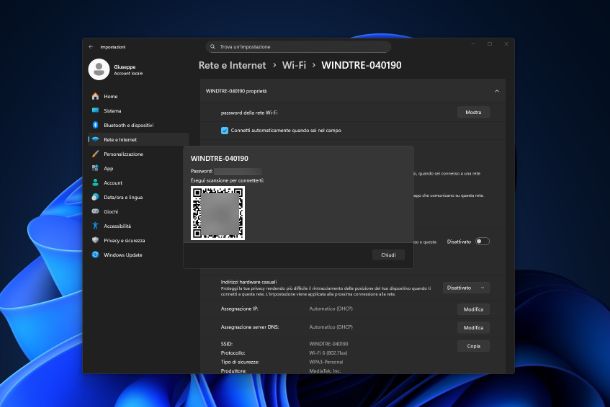Click the Windows Update icon
This screenshot has height=407, width=610.
coord(95,255)
